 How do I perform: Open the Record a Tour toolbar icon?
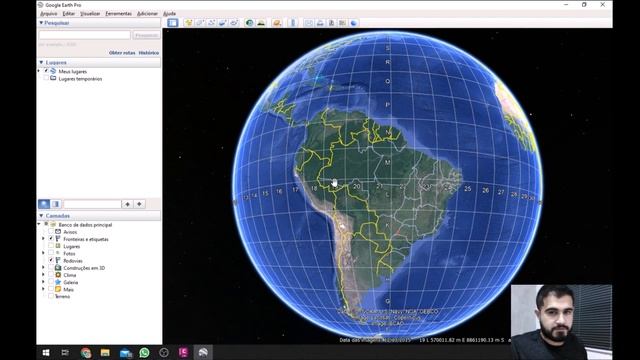(234, 23)
